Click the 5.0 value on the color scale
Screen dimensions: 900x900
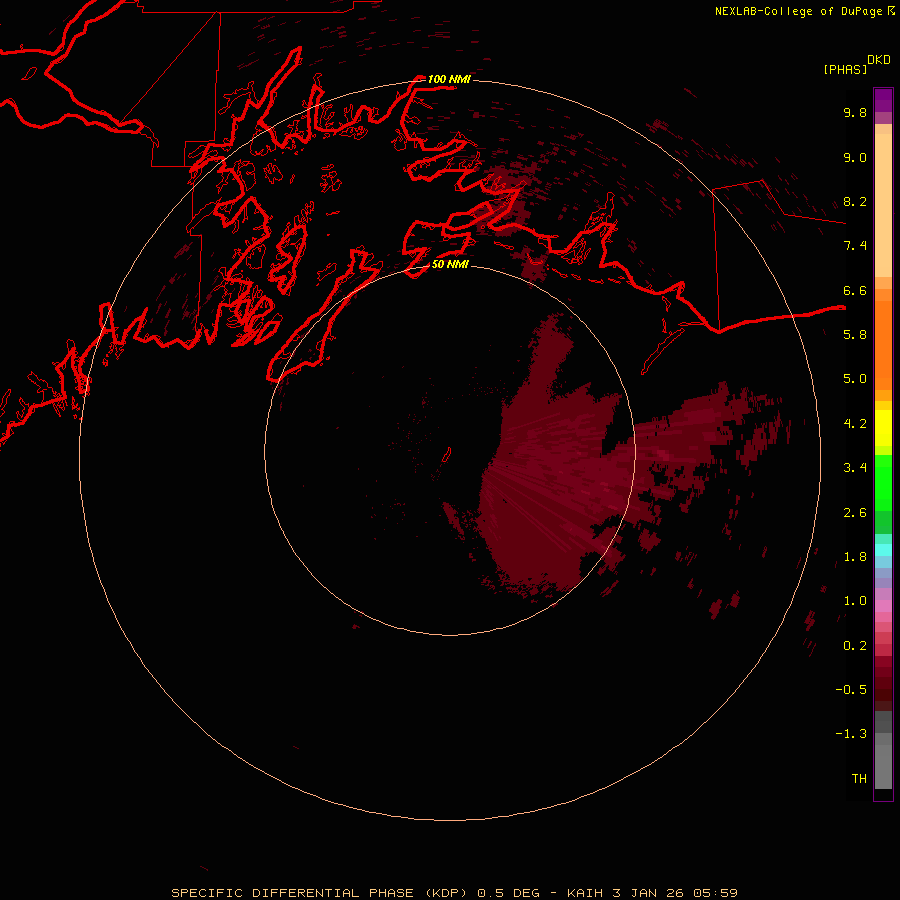pos(855,379)
